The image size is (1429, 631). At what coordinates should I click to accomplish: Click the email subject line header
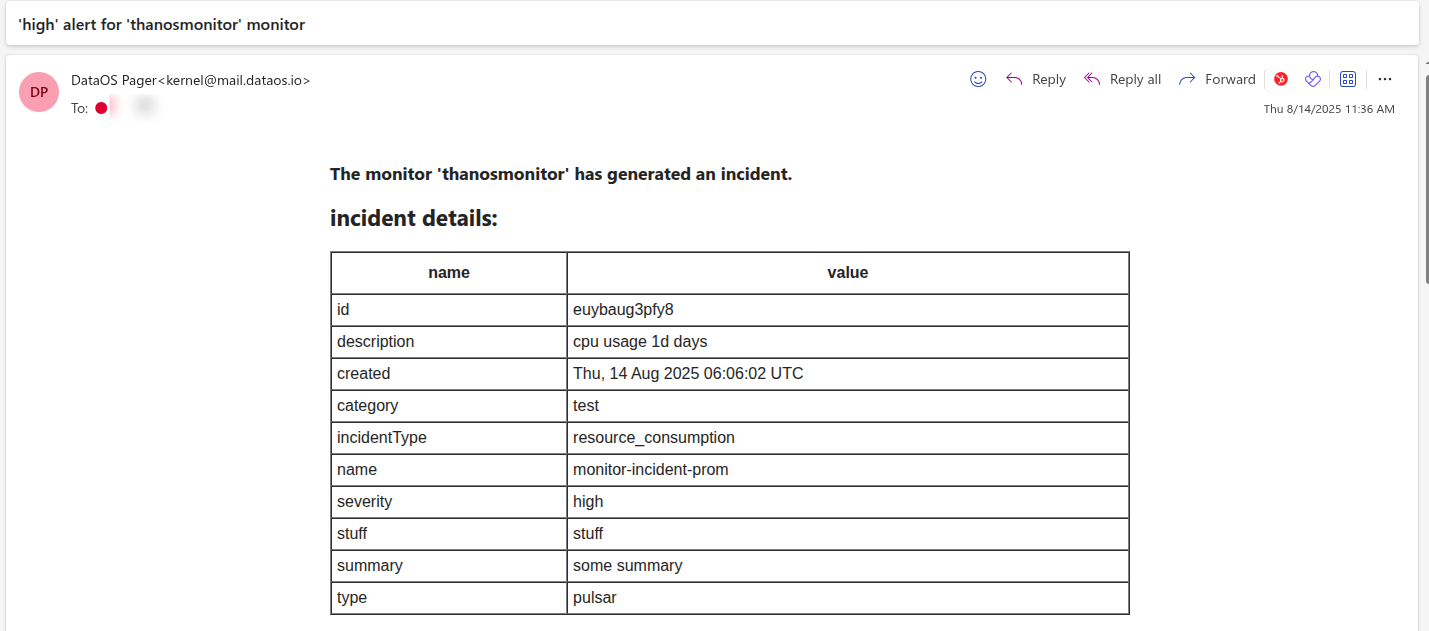[x=162, y=24]
